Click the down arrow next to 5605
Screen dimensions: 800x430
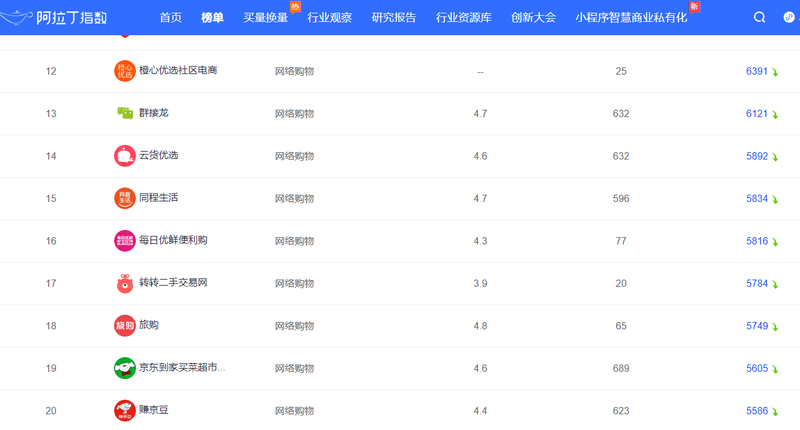click(x=774, y=369)
